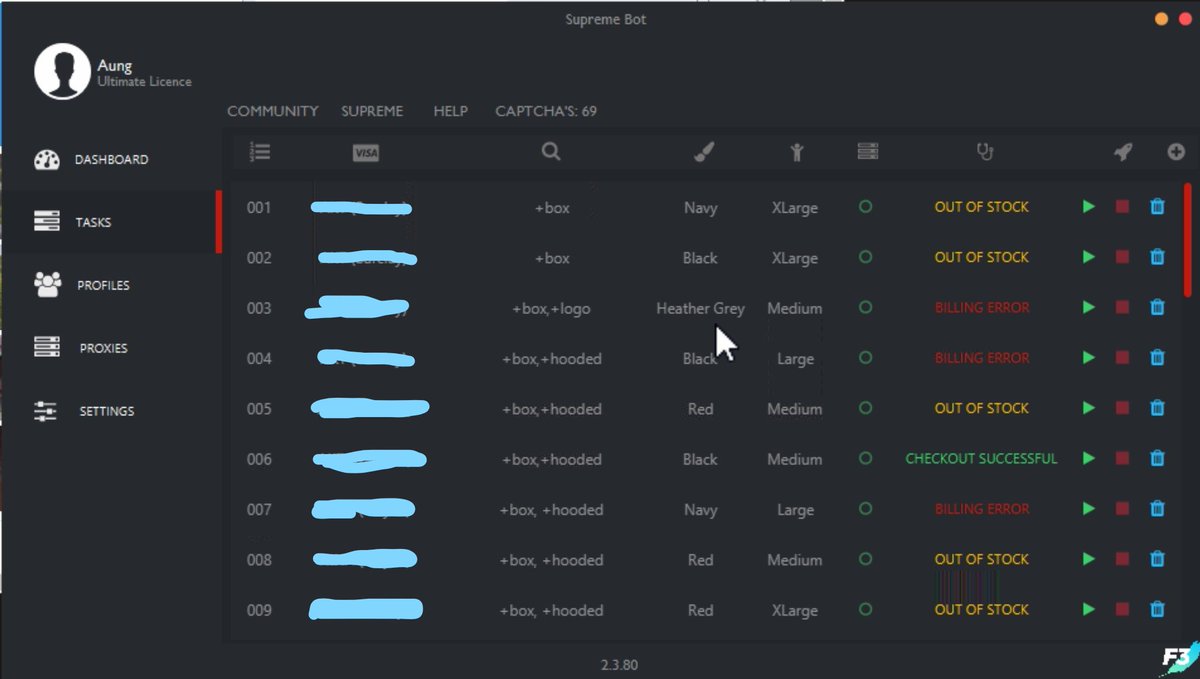Stop task 007
Image resolution: width=1200 pixels, height=679 pixels.
point(1122,508)
